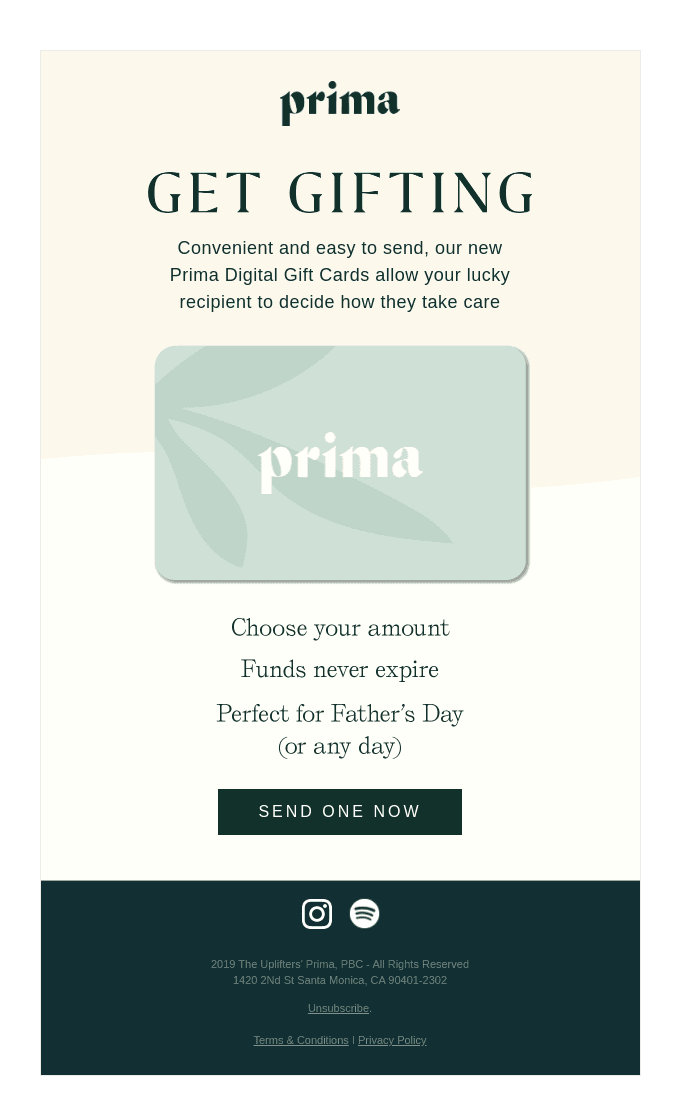This screenshot has width=680, height=1096.
Task: Open the Terms & Conditions link
Action: 301,1040
